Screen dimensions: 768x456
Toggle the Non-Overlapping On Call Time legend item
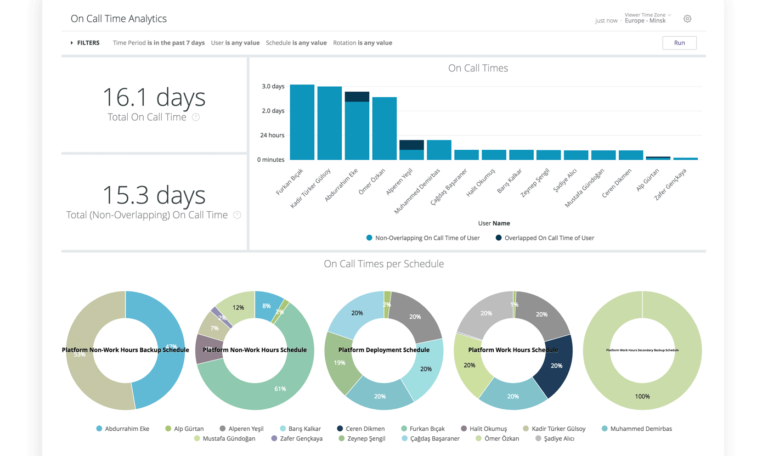click(423, 238)
